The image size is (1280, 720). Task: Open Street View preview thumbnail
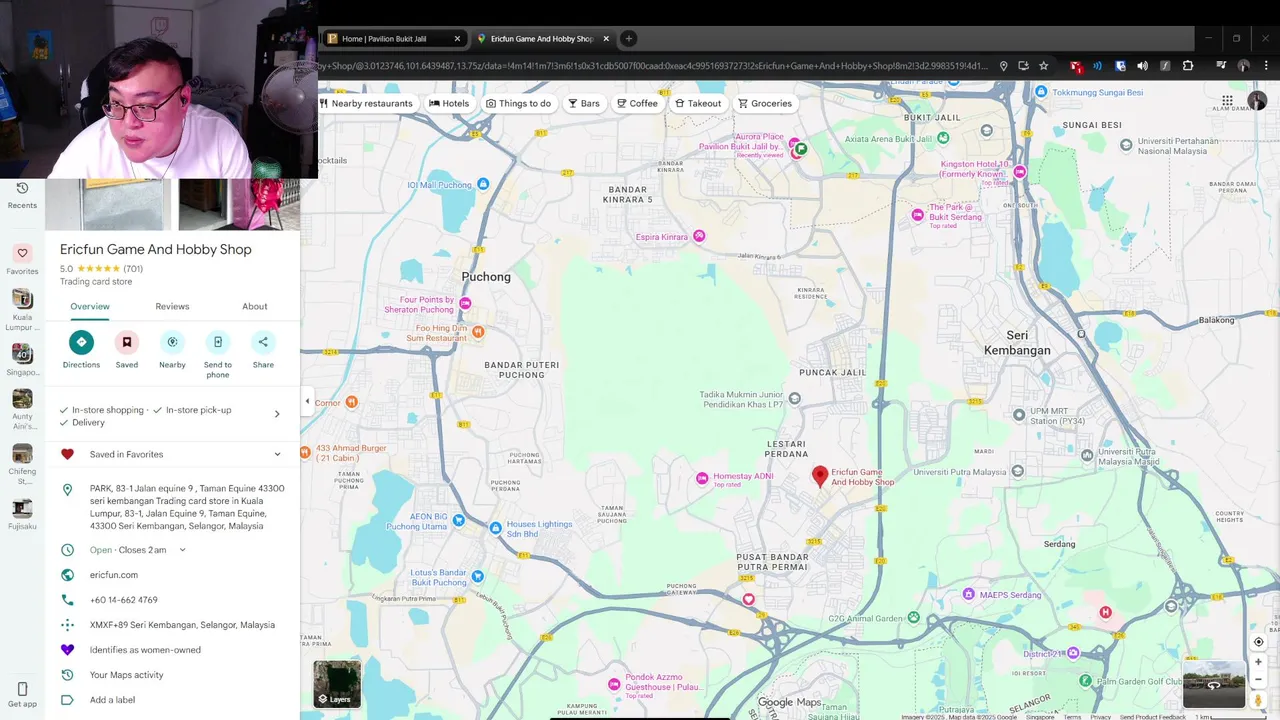pyautogui.click(x=1214, y=684)
